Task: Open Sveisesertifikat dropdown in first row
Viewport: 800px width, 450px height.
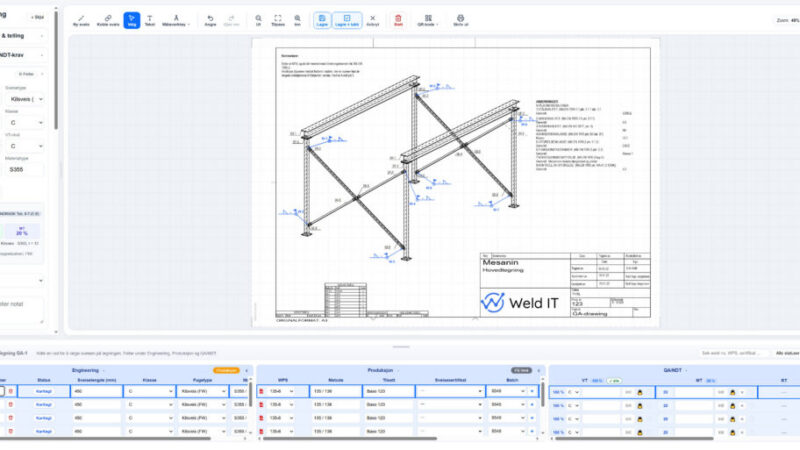Action: coord(449,391)
